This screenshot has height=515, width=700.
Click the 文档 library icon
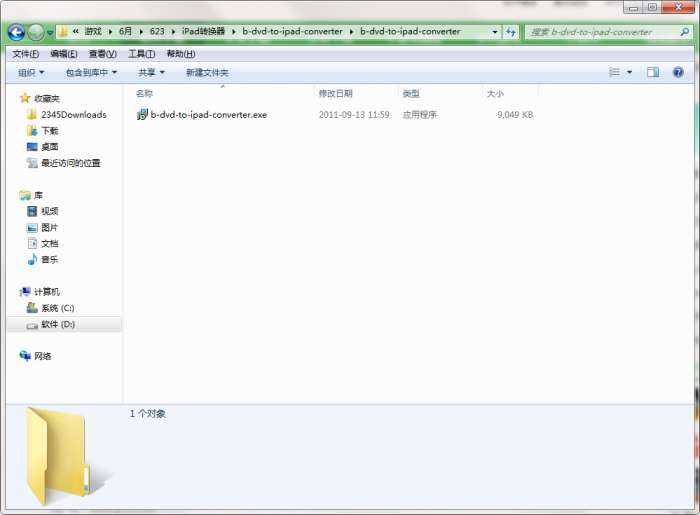click(32, 244)
